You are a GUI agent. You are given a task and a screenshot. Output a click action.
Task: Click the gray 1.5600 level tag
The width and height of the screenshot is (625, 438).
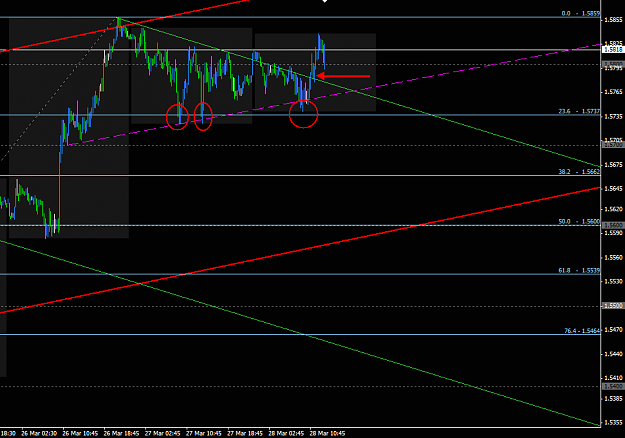point(613,225)
